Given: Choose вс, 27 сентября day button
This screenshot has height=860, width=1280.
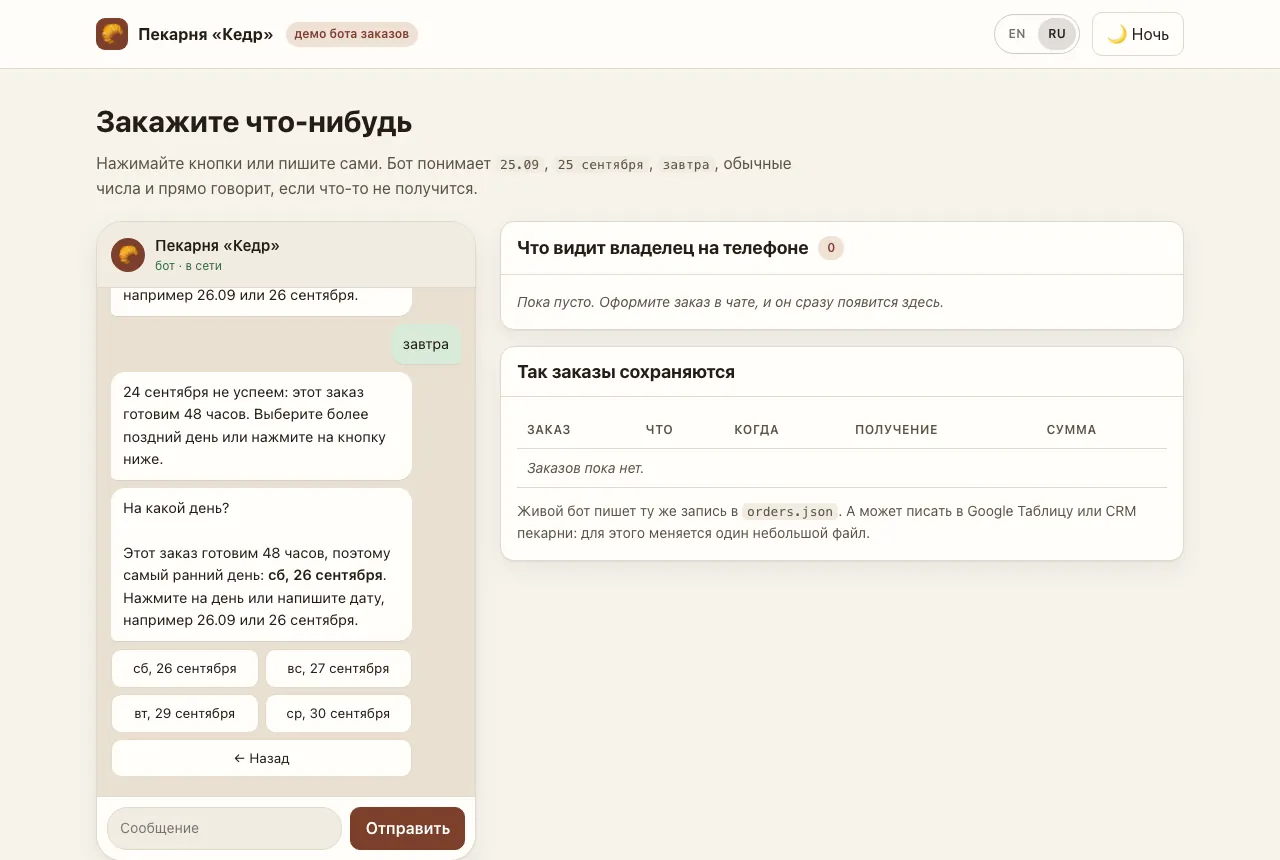Looking at the screenshot, I should click(x=338, y=668).
